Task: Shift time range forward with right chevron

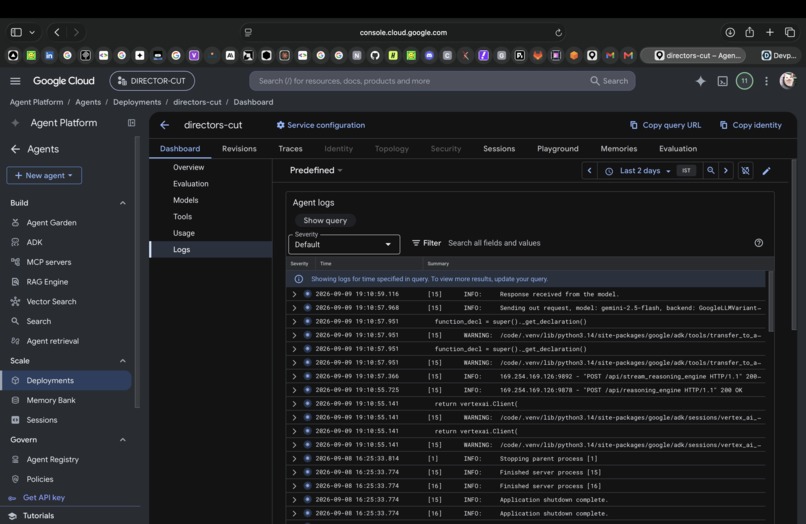Action: (x=726, y=171)
